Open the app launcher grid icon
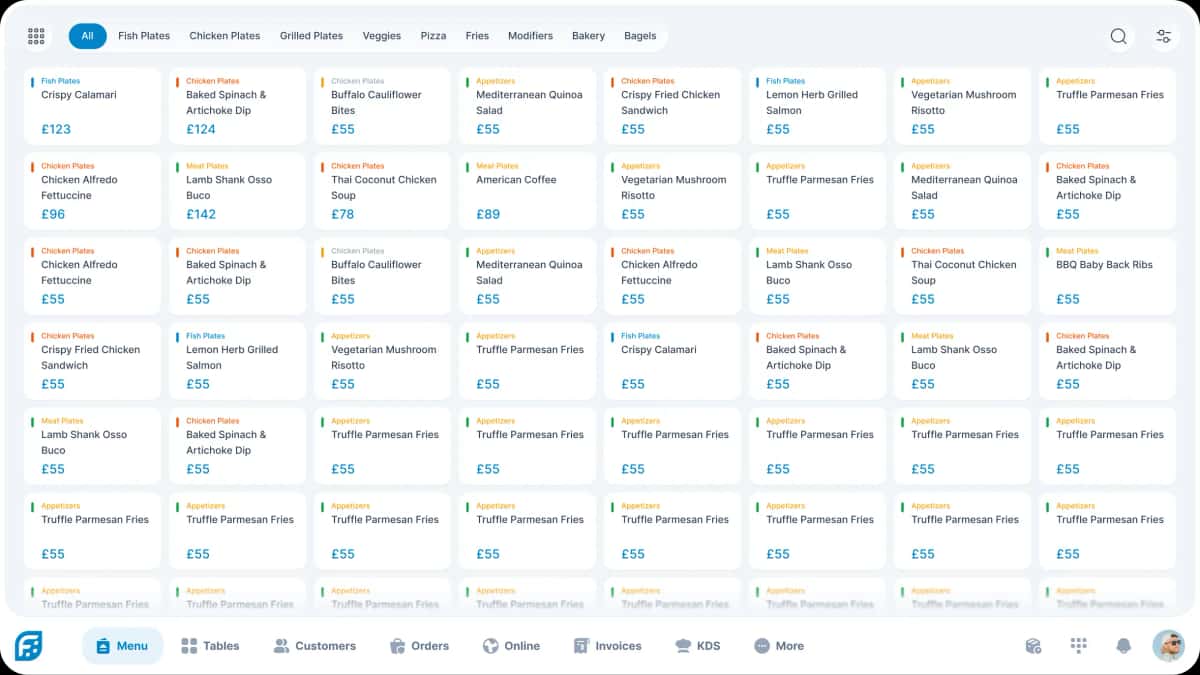The image size is (1200, 675). 36,35
